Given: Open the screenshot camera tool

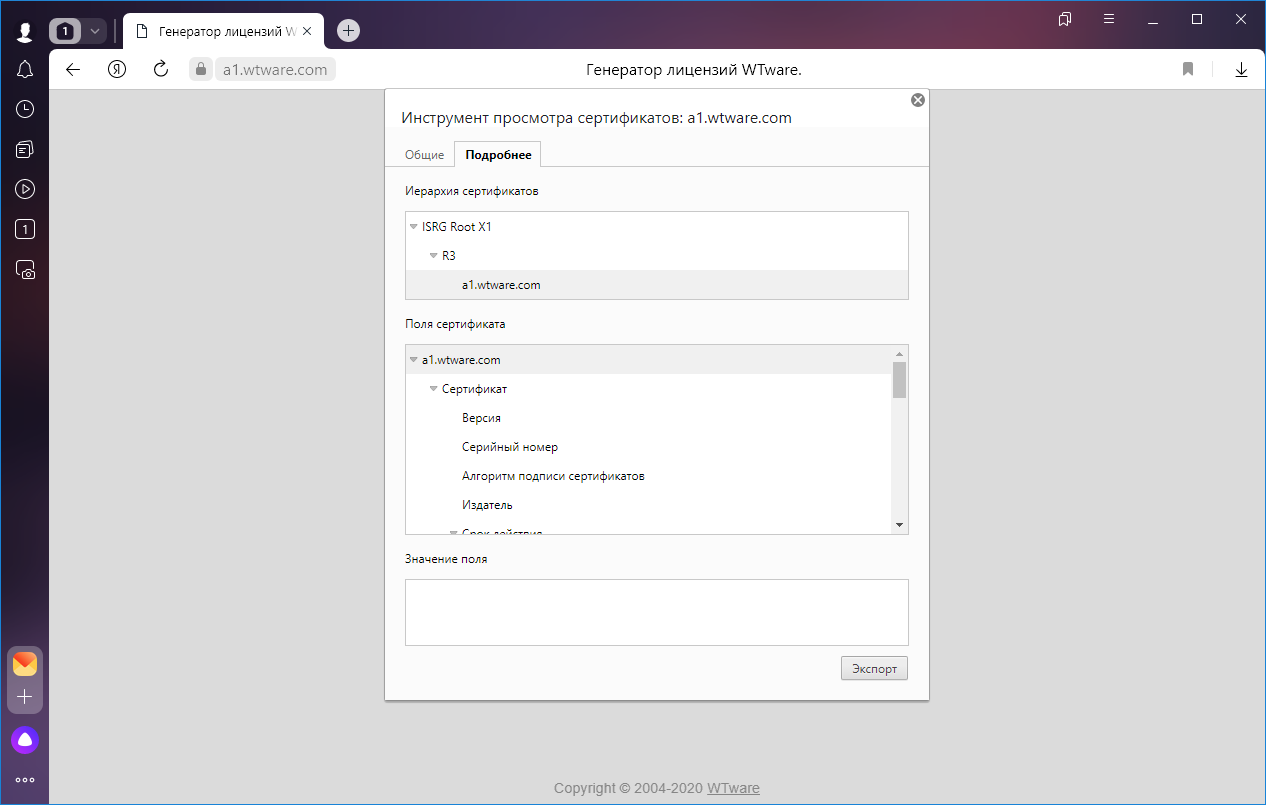Looking at the screenshot, I should (x=25, y=269).
